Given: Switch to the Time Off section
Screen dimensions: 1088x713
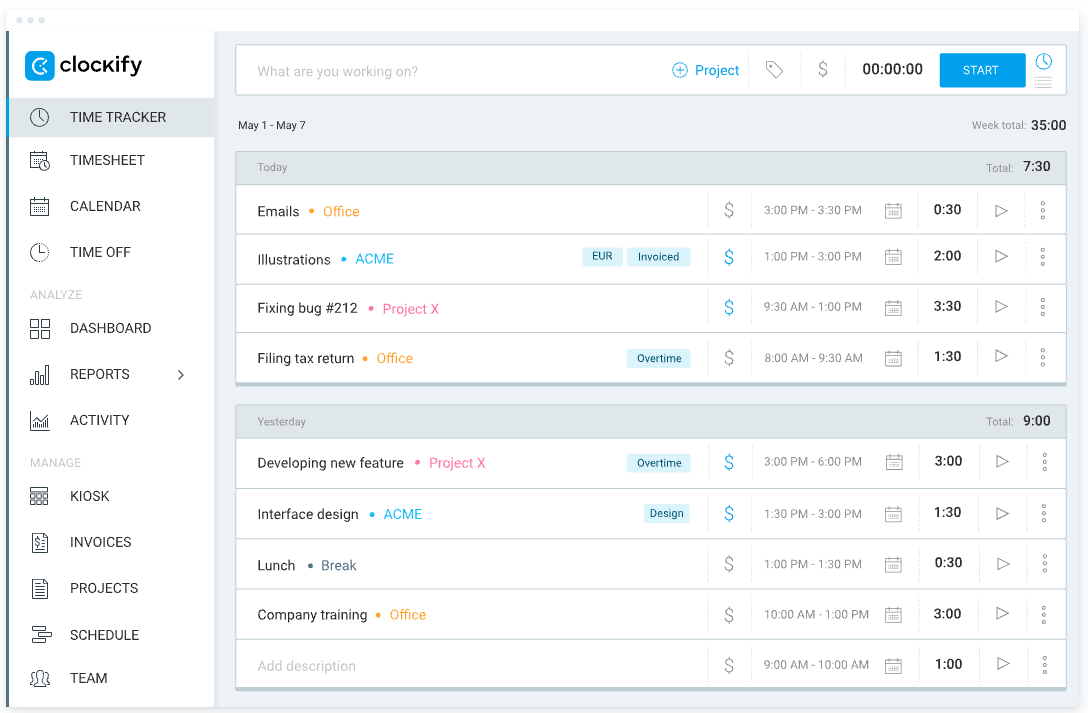Looking at the screenshot, I should pos(99,252).
